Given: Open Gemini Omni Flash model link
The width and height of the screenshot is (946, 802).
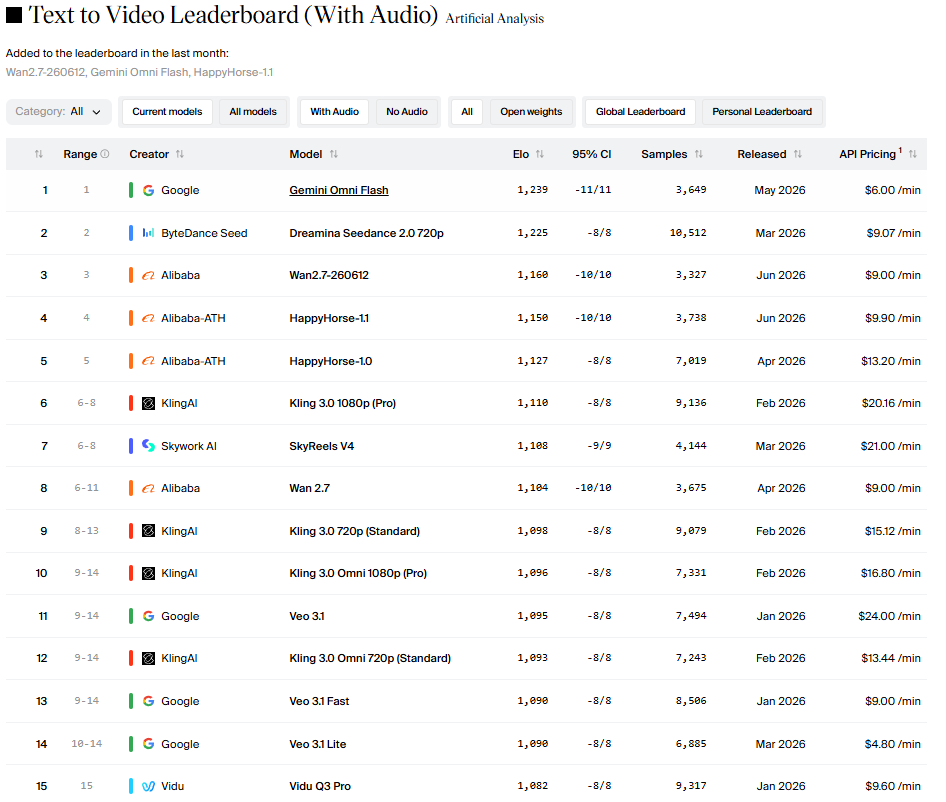Looking at the screenshot, I should coord(339,191).
